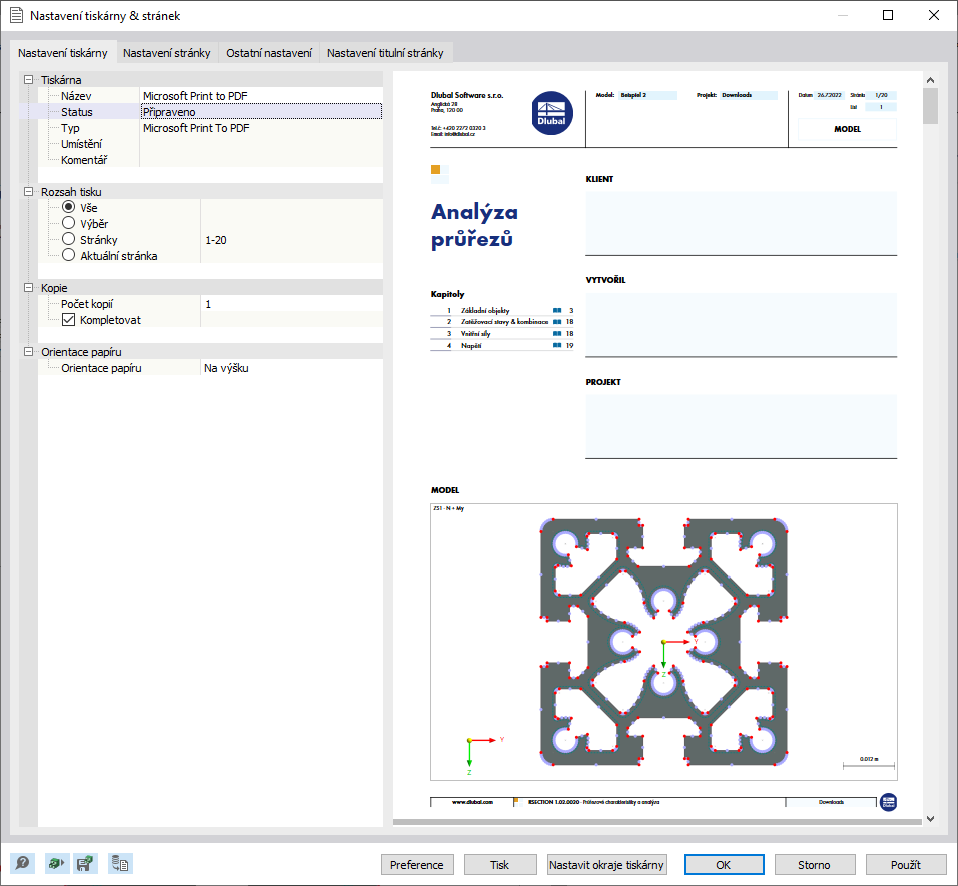Viewport: 958px width, 886px height.
Task: Click the KLIENT box in preview
Action: (741, 223)
